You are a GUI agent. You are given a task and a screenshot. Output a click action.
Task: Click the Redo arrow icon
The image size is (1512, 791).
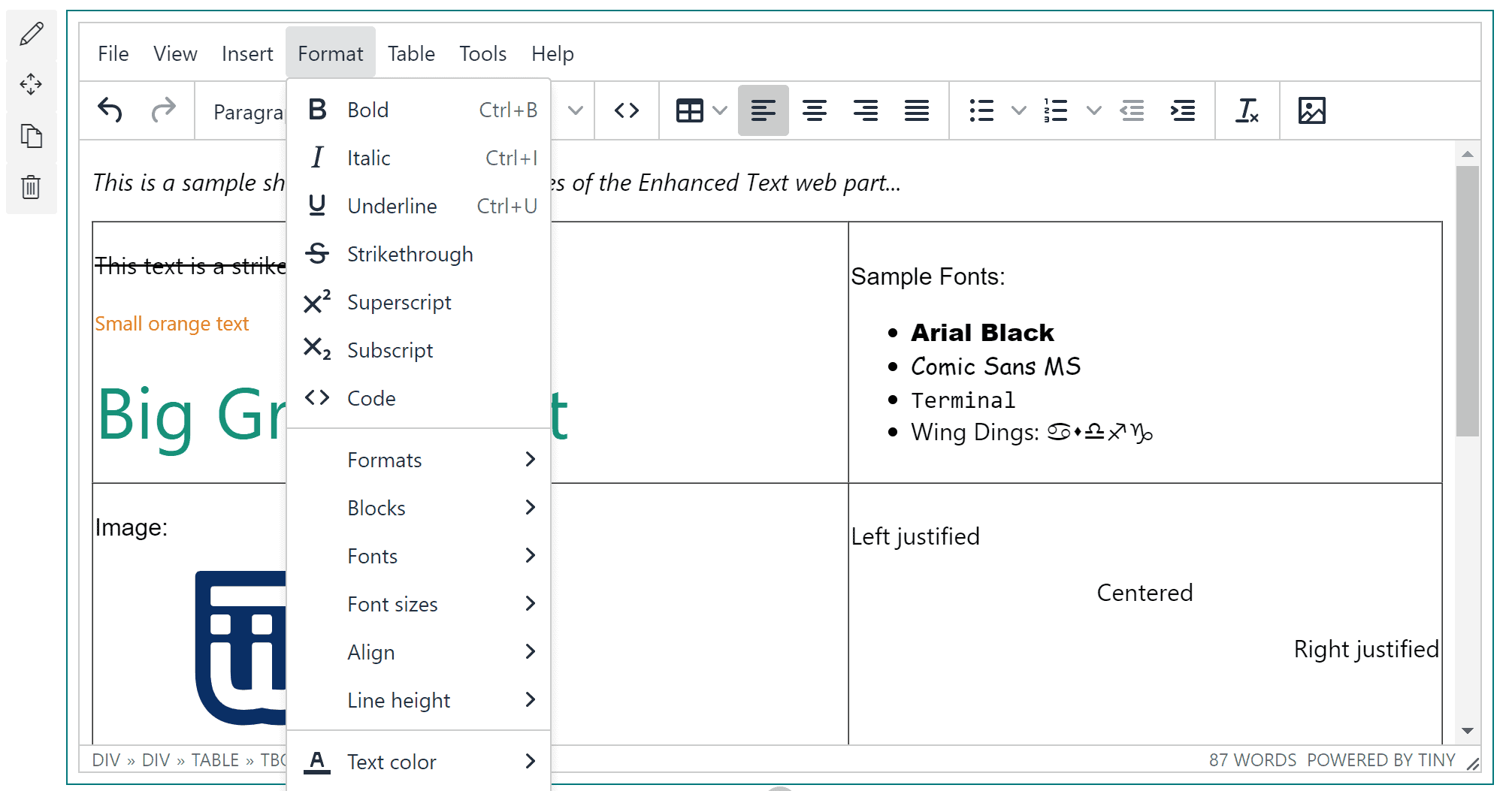click(x=163, y=110)
